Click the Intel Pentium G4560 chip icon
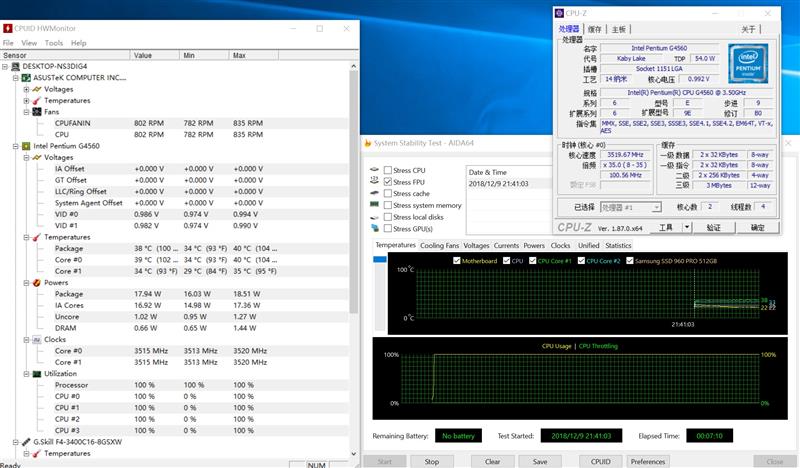The image size is (800, 468). pos(27,146)
